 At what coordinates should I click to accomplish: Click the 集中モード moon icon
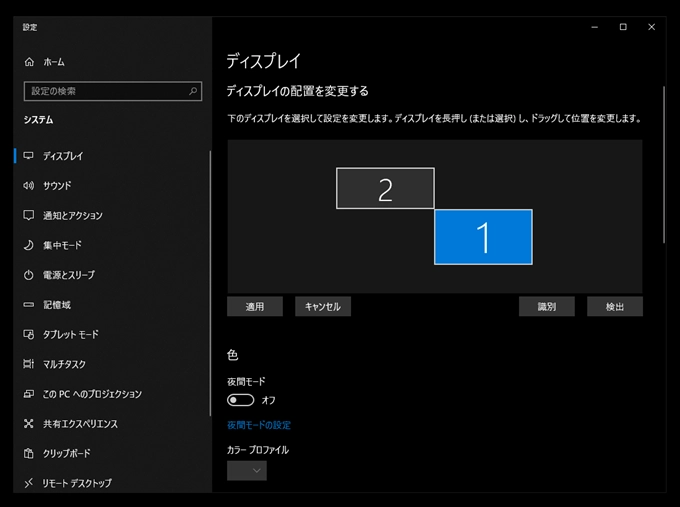(29, 245)
